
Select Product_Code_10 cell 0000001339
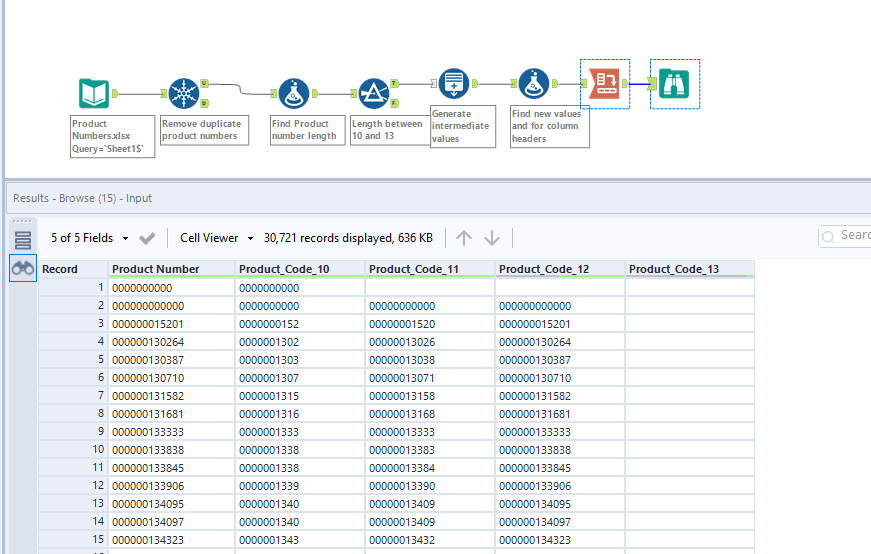(300, 486)
